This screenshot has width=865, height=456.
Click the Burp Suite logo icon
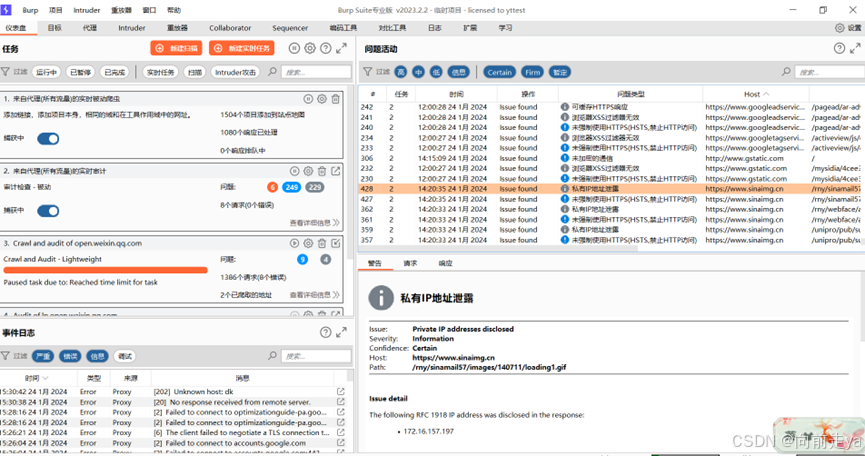point(6,10)
